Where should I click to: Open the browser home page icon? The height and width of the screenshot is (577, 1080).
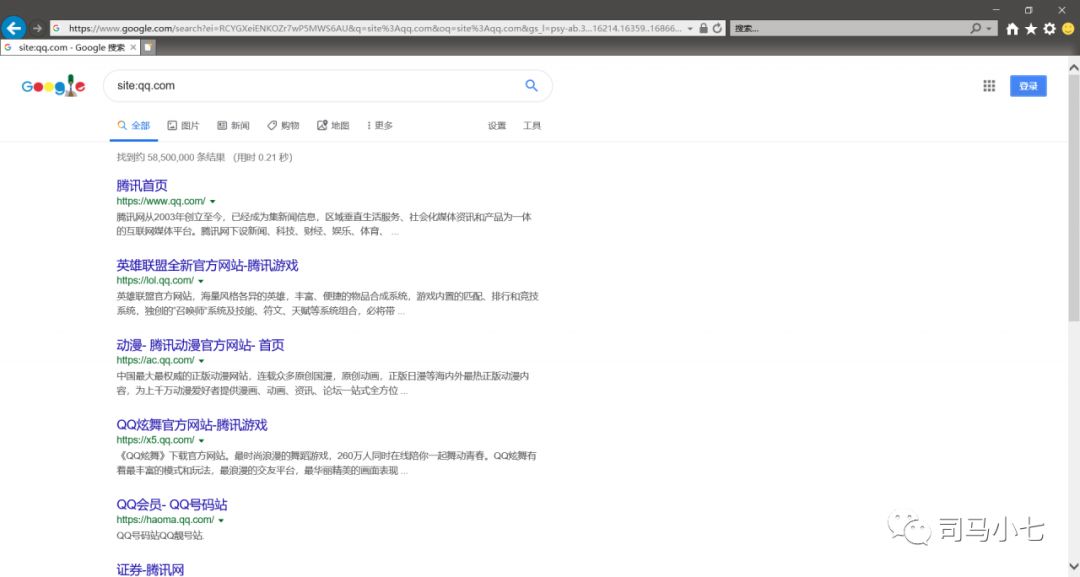(1012, 29)
